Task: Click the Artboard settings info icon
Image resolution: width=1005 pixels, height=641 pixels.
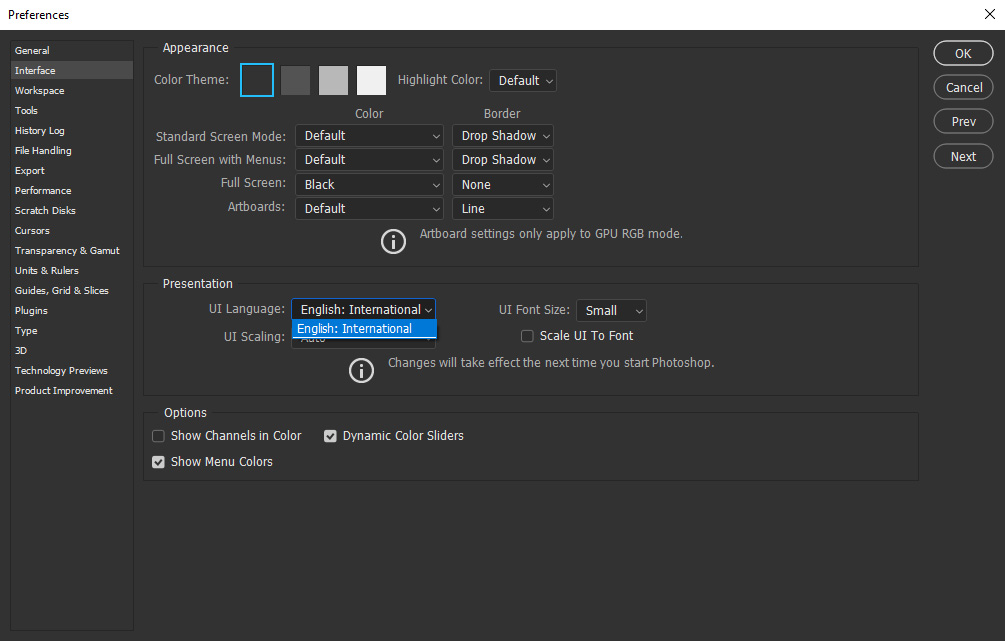Action: [393, 241]
